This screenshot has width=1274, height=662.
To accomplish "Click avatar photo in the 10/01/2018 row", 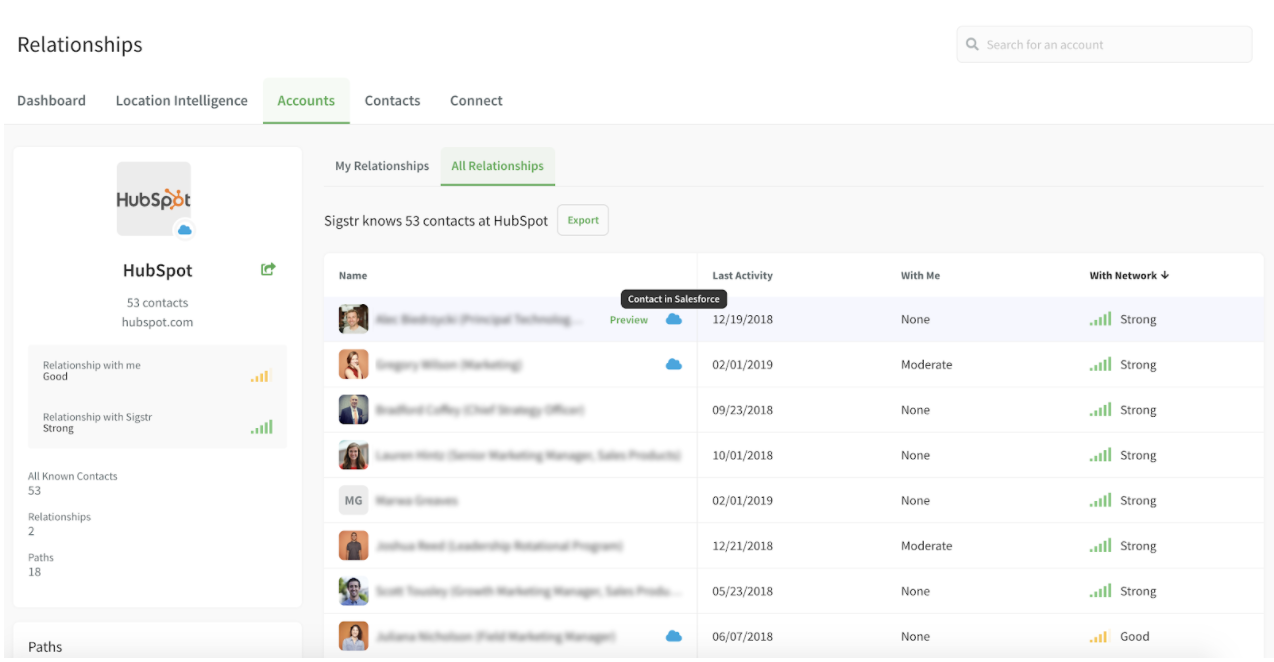I will 353,455.
